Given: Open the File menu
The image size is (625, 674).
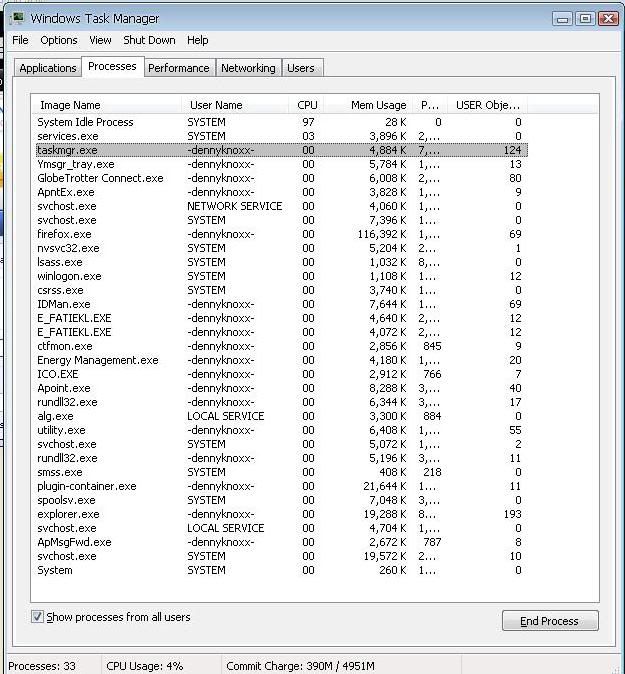Looking at the screenshot, I should tap(20, 40).
